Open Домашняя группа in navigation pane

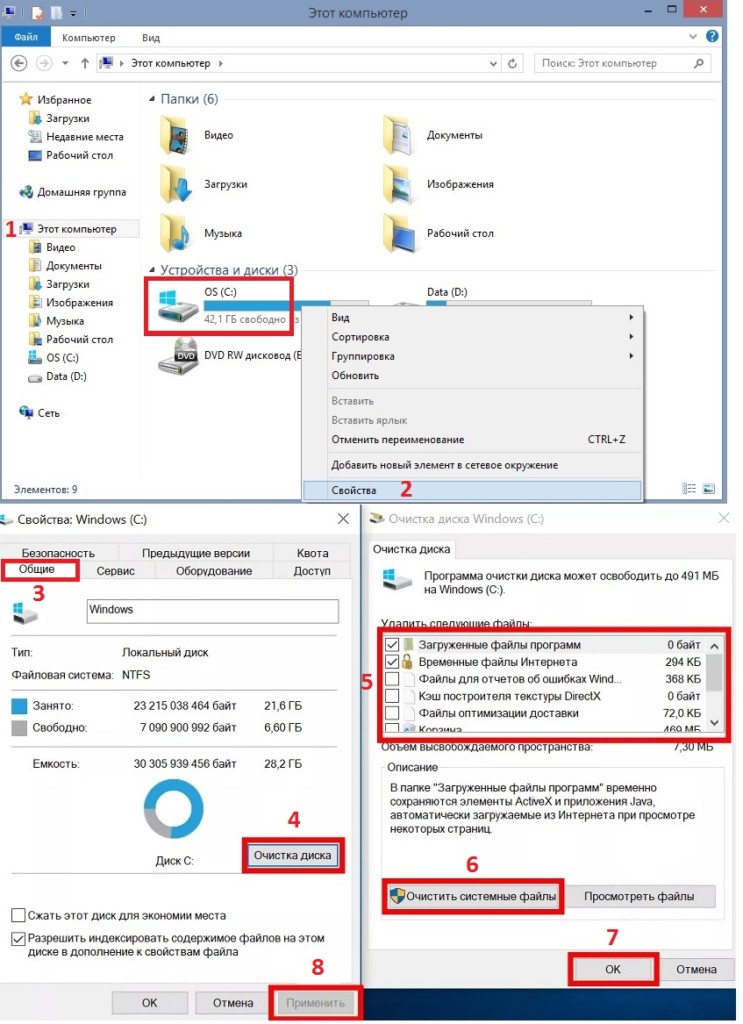(x=72, y=192)
